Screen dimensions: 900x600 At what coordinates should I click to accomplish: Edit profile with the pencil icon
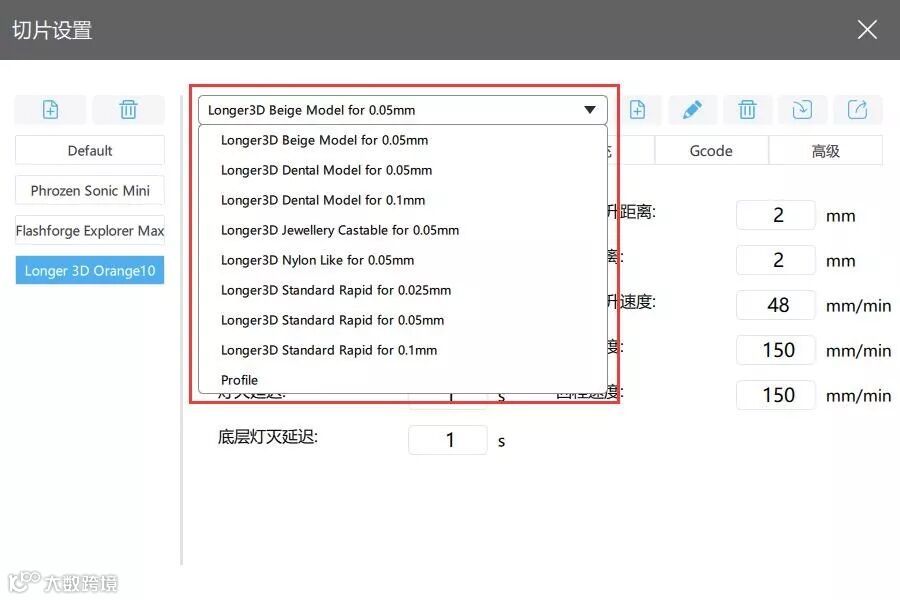[692, 109]
